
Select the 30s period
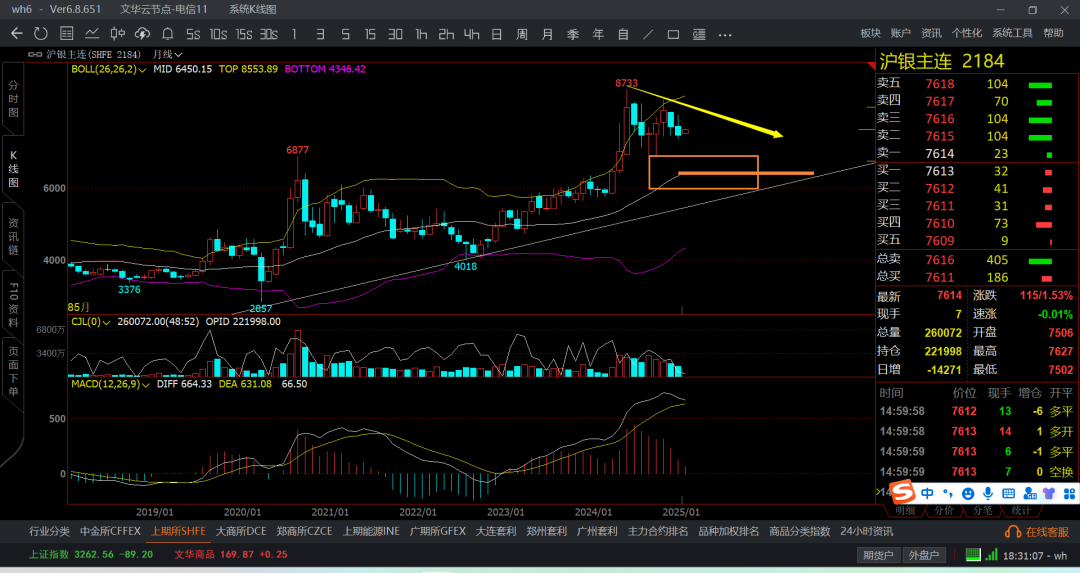(x=269, y=34)
